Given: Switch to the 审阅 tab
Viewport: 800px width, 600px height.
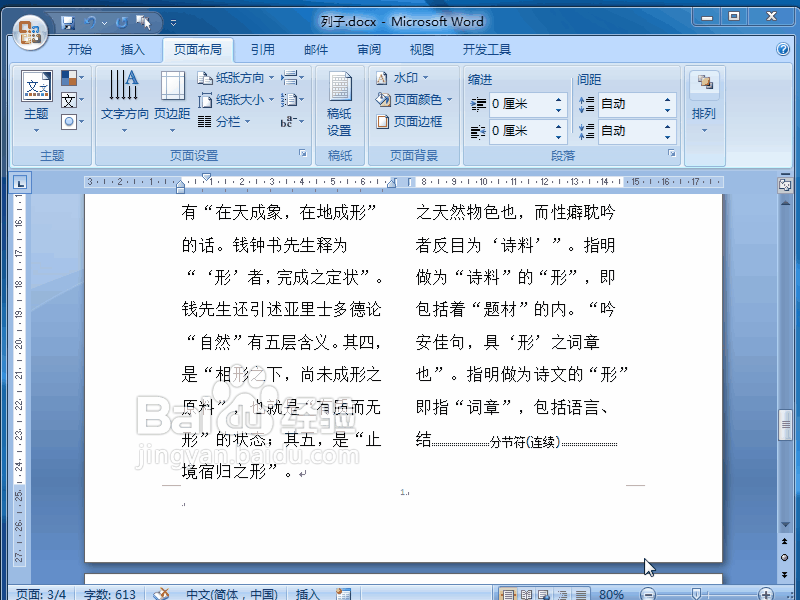Looking at the screenshot, I should point(369,49).
